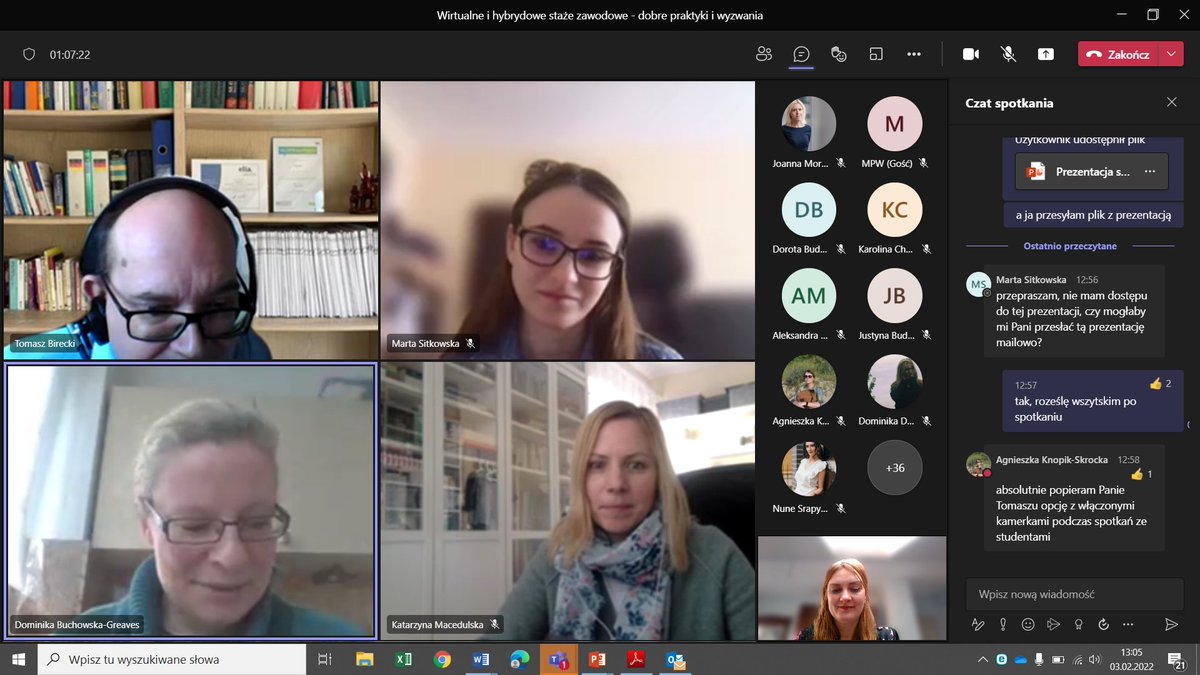The width and height of the screenshot is (1200, 675).
Task: Click Agnieszka Knopik-Skrocka's chat avatar
Action: (978, 464)
